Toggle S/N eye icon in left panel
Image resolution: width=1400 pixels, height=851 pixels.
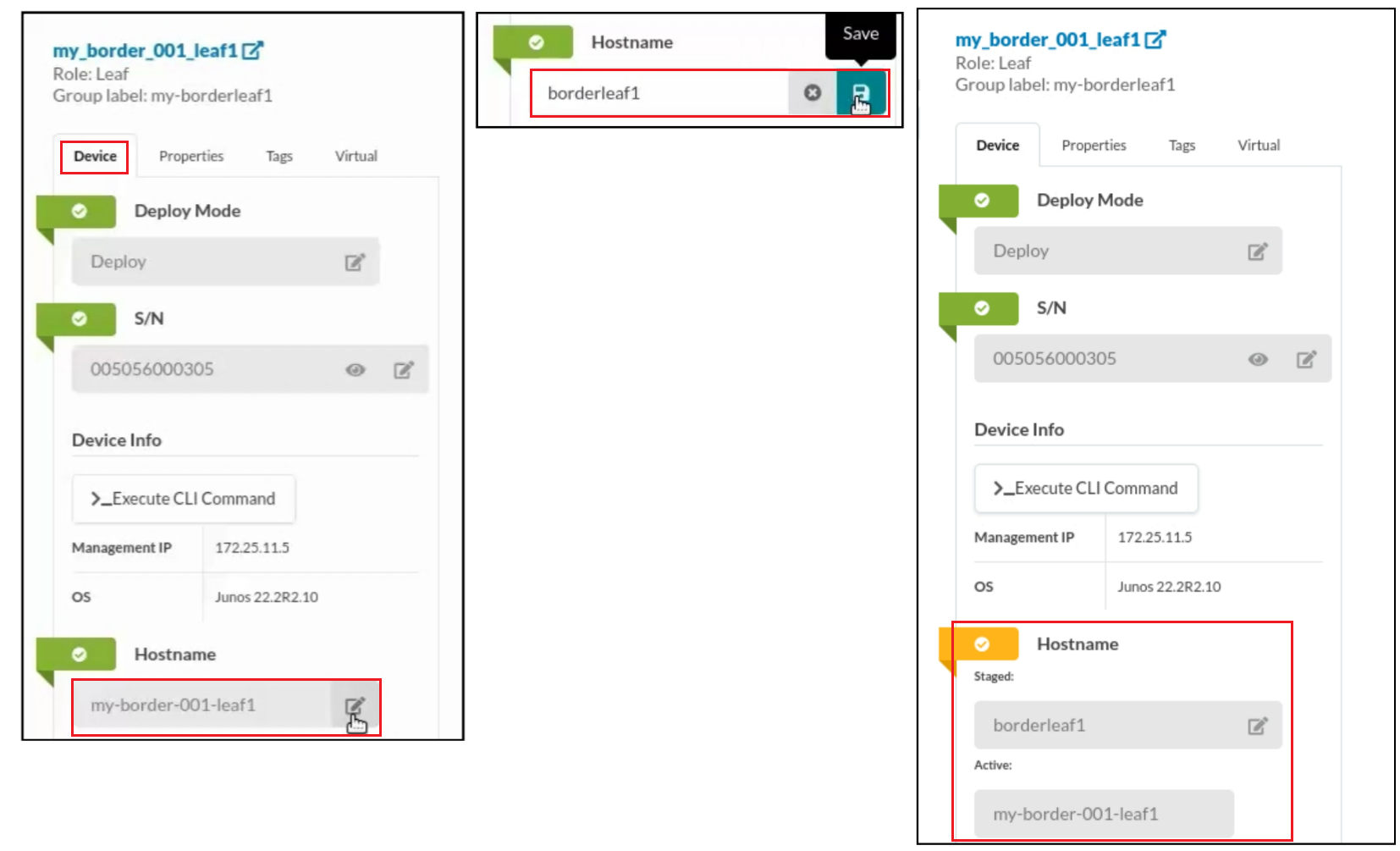pyautogui.click(x=356, y=370)
